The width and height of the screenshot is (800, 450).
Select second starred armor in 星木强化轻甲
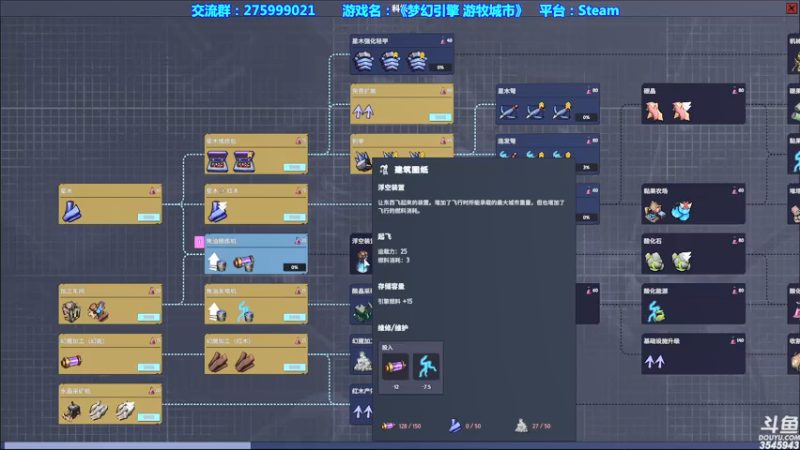tap(390, 61)
